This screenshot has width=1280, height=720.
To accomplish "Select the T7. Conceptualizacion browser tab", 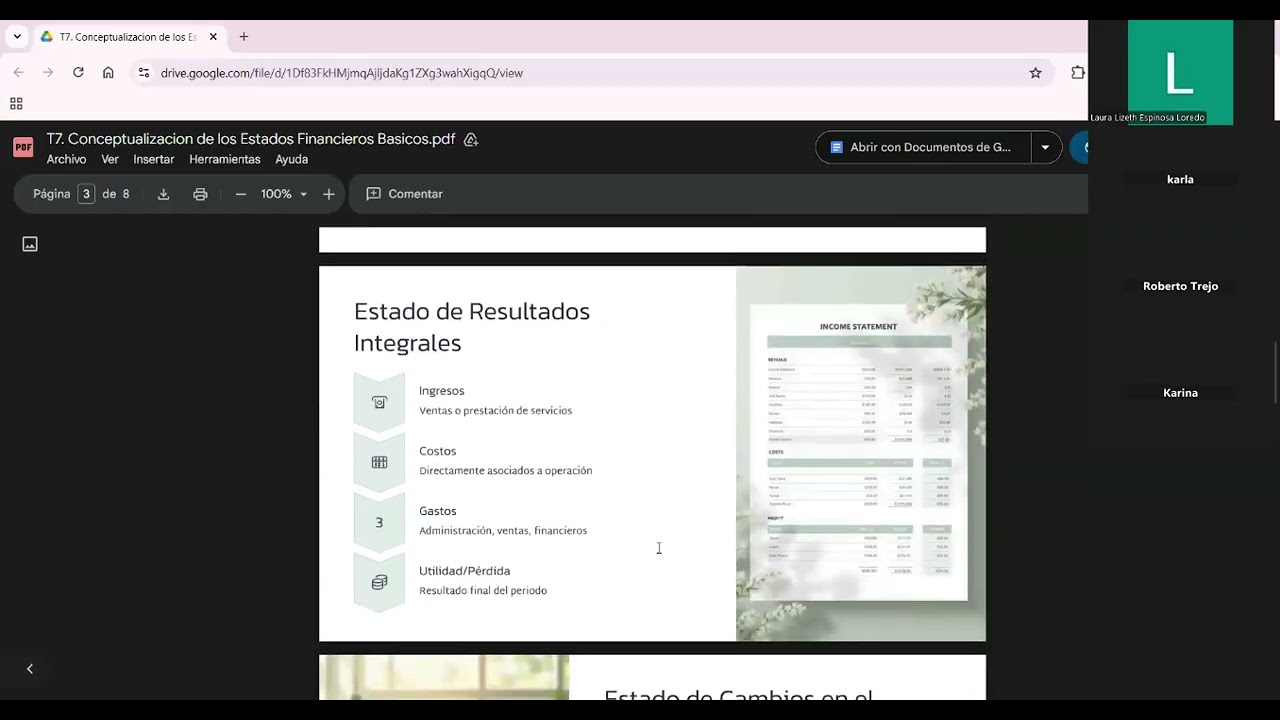I will click(x=128, y=37).
